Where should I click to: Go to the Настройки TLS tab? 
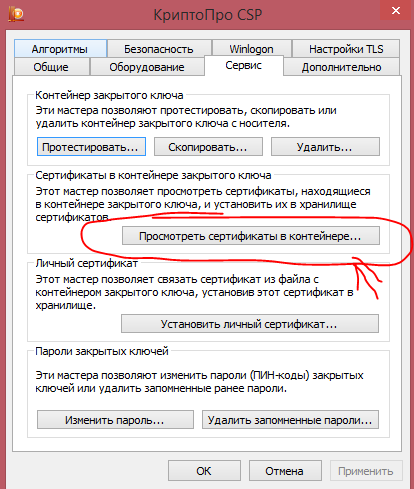coord(346,49)
